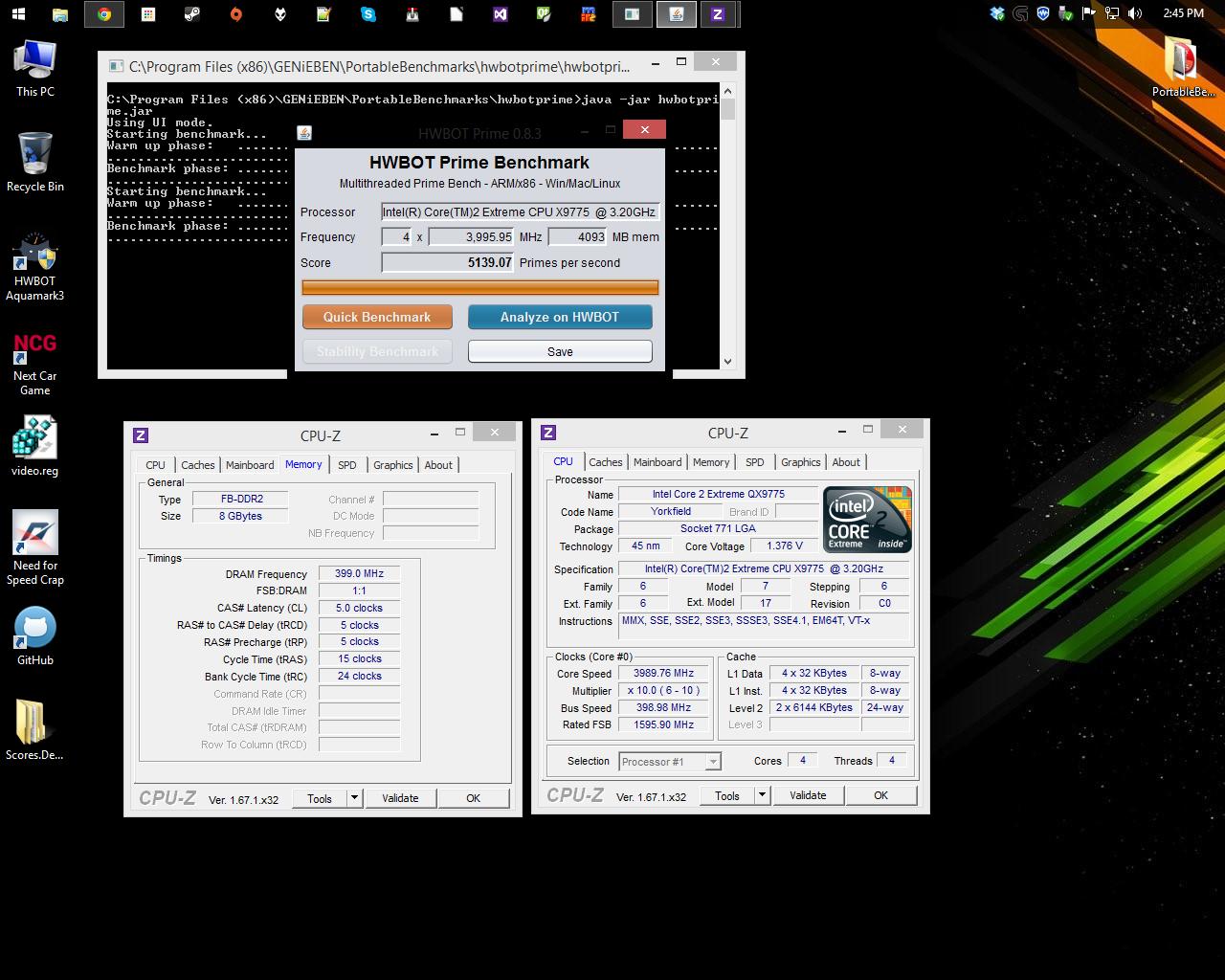This screenshot has width=1225, height=980.
Task: Expand the Processor #1 selection combo box
Action: (670, 762)
